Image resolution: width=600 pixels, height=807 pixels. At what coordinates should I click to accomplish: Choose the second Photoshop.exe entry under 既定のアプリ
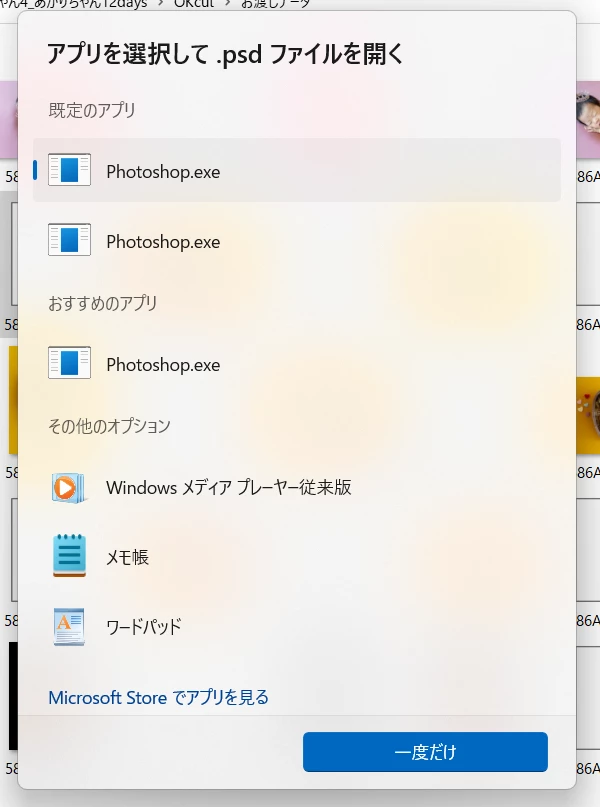point(297,240)
